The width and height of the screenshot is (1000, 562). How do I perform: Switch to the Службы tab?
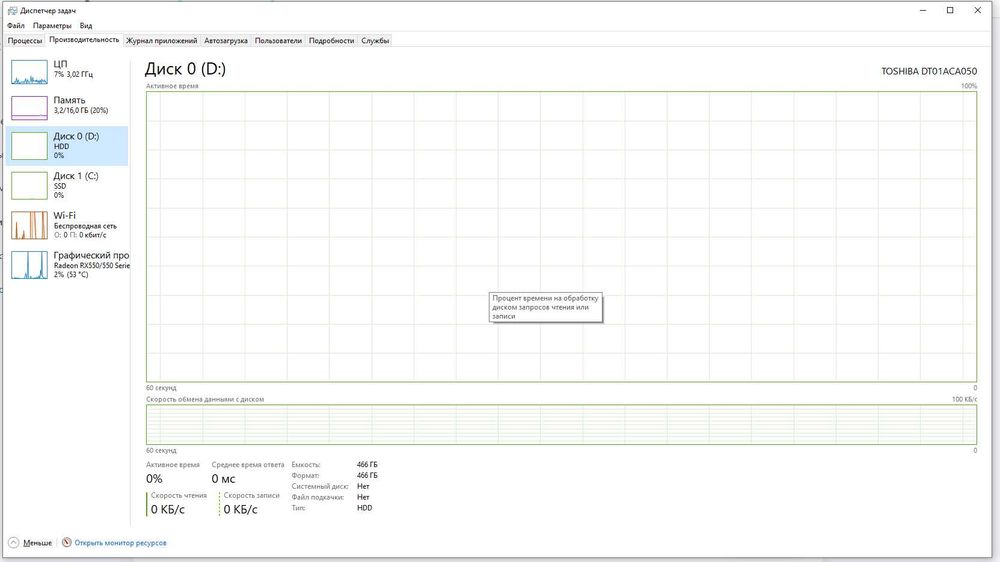(x=375, y=41)
